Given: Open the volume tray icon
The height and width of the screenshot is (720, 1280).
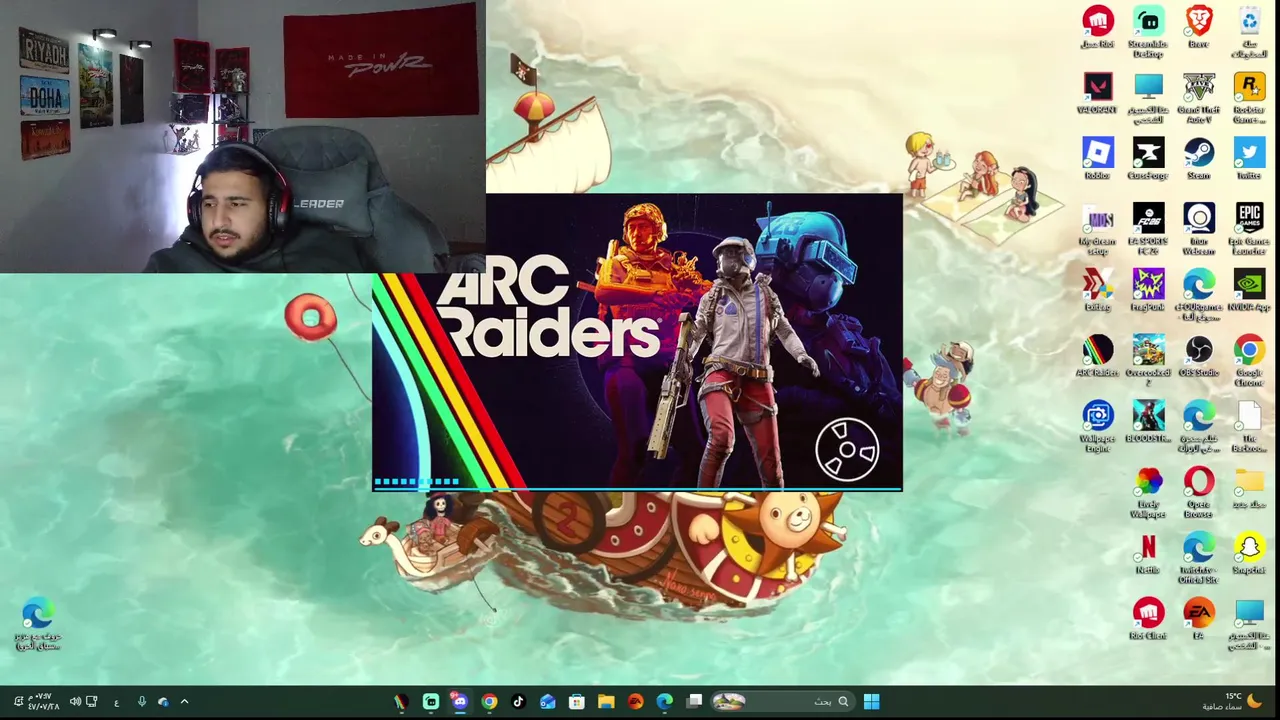Looking at the screenshot, I should [75, 702].
